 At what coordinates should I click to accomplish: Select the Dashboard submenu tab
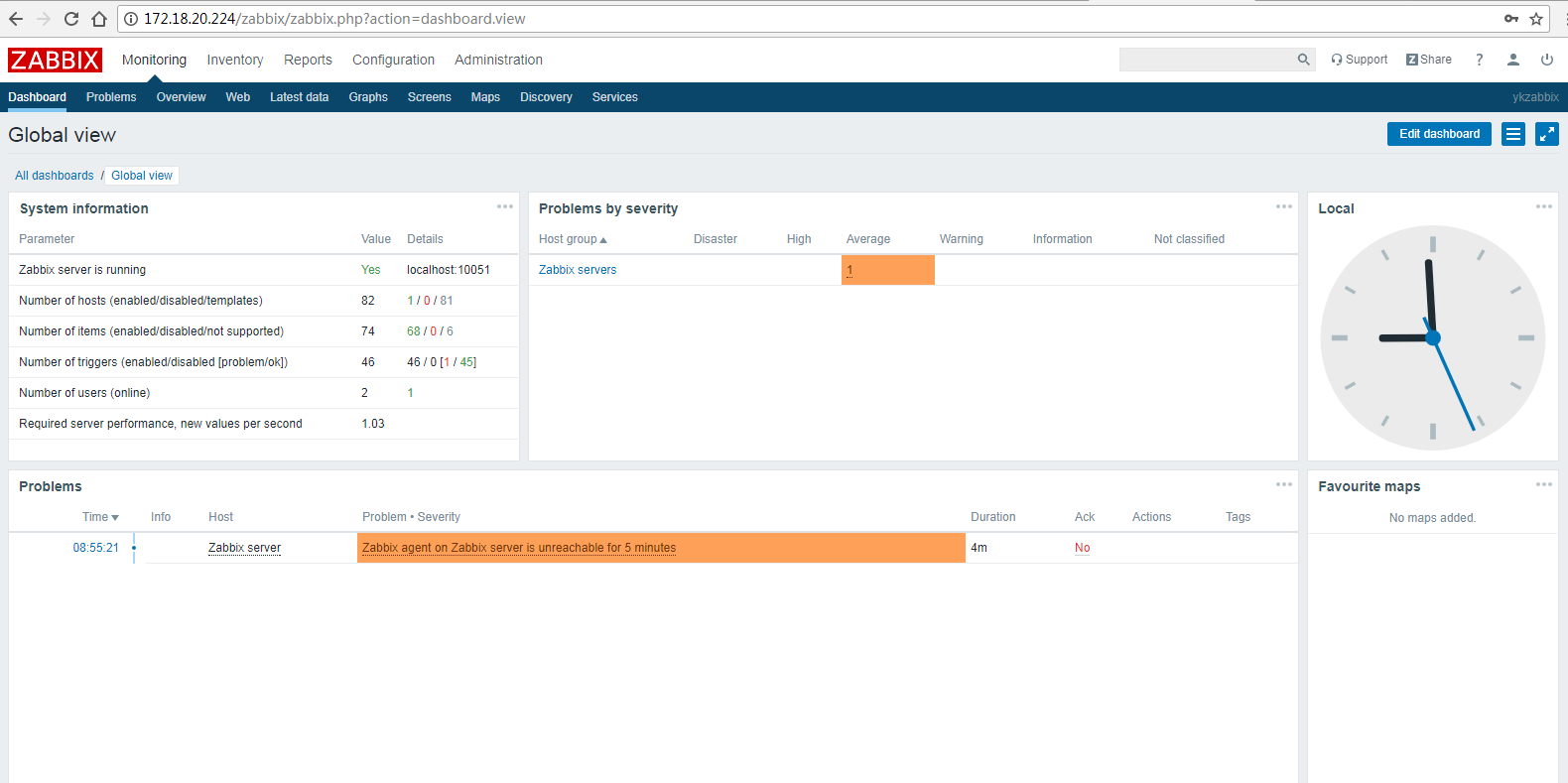[x=37, y=97]
